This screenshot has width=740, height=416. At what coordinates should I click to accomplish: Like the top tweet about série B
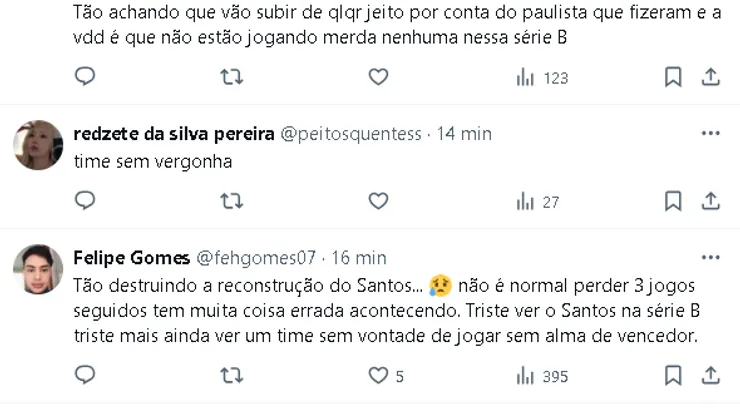pos(378,77)
